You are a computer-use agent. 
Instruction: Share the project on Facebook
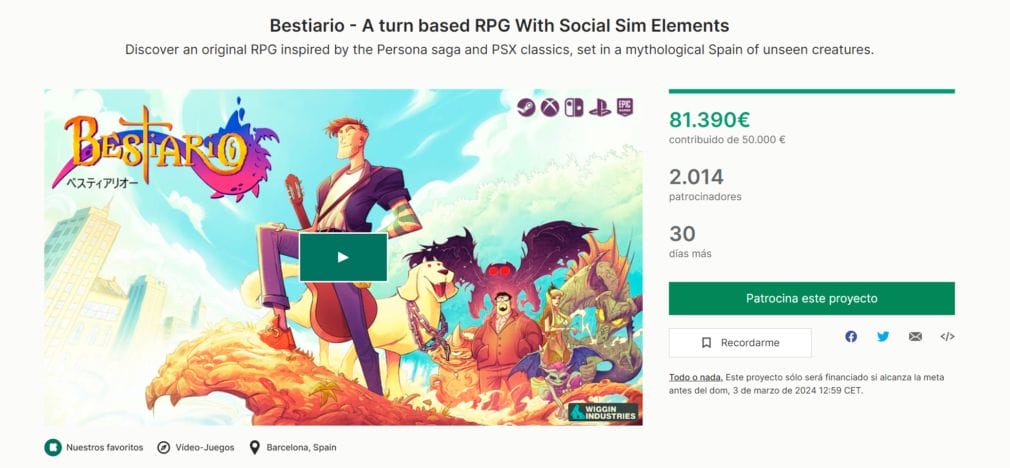click(x=851, y=337)
